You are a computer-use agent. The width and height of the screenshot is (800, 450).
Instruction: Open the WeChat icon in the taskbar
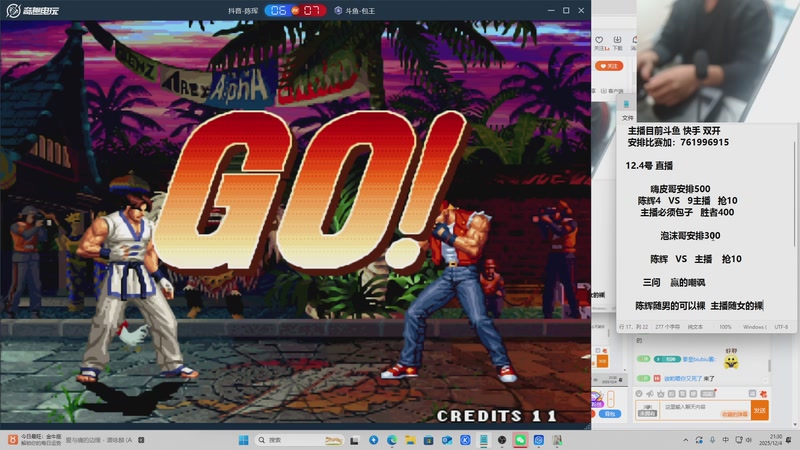[520, 440]
